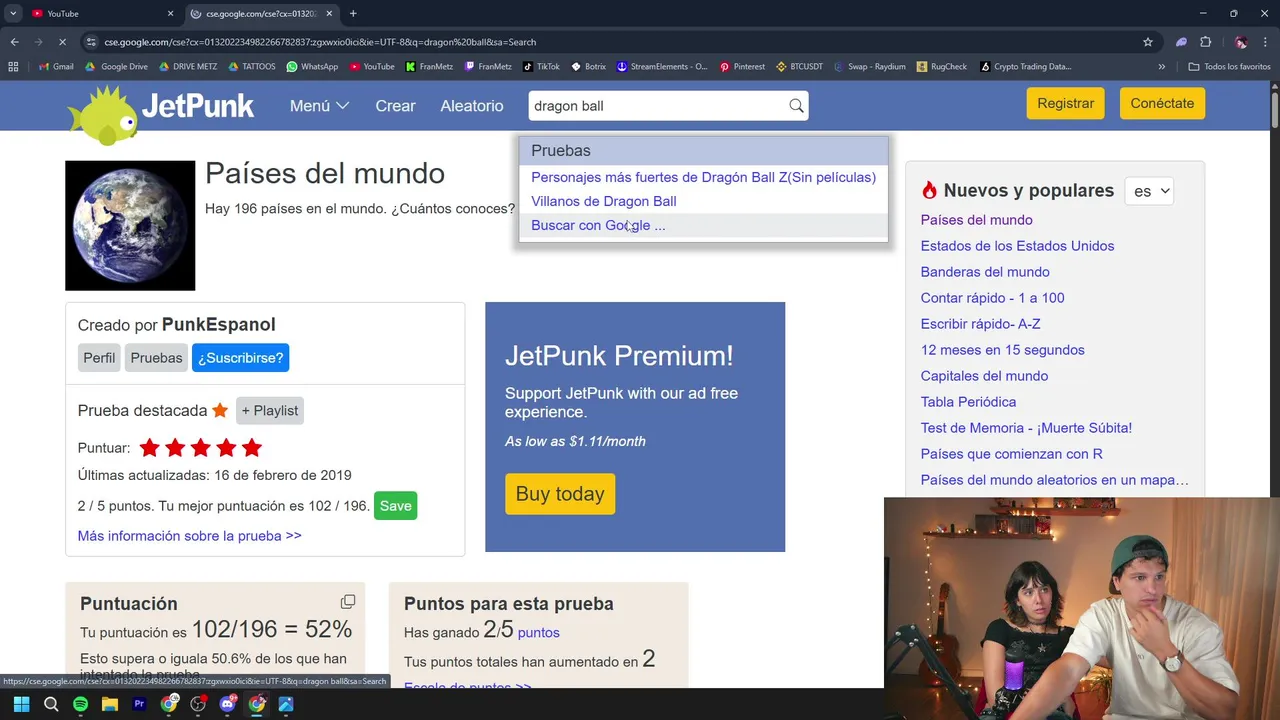This screenshot has width=1280, height=720.
Task: Open site information icon in address bar
Action: 91,42
